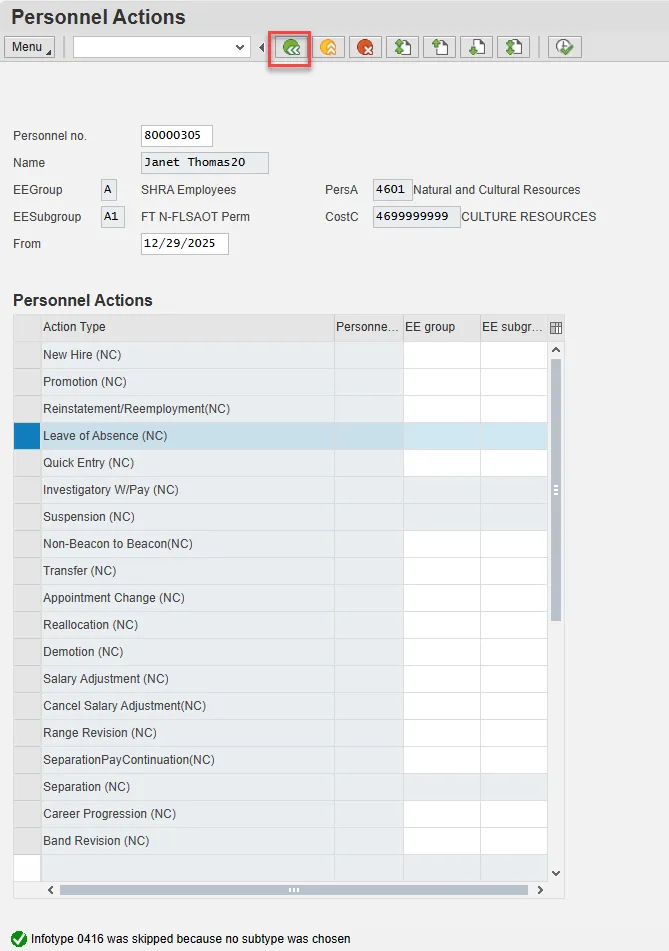Click the Execute clock icon

tap(565, 47)
